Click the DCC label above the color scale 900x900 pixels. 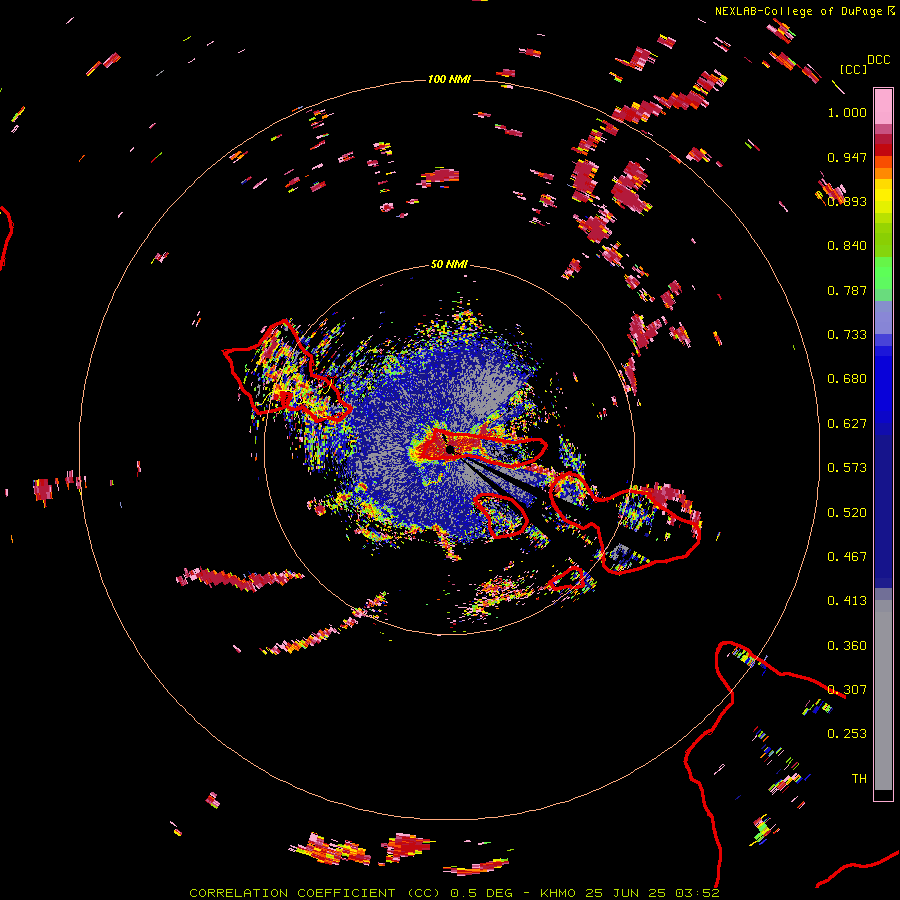(x=878, y=60)
